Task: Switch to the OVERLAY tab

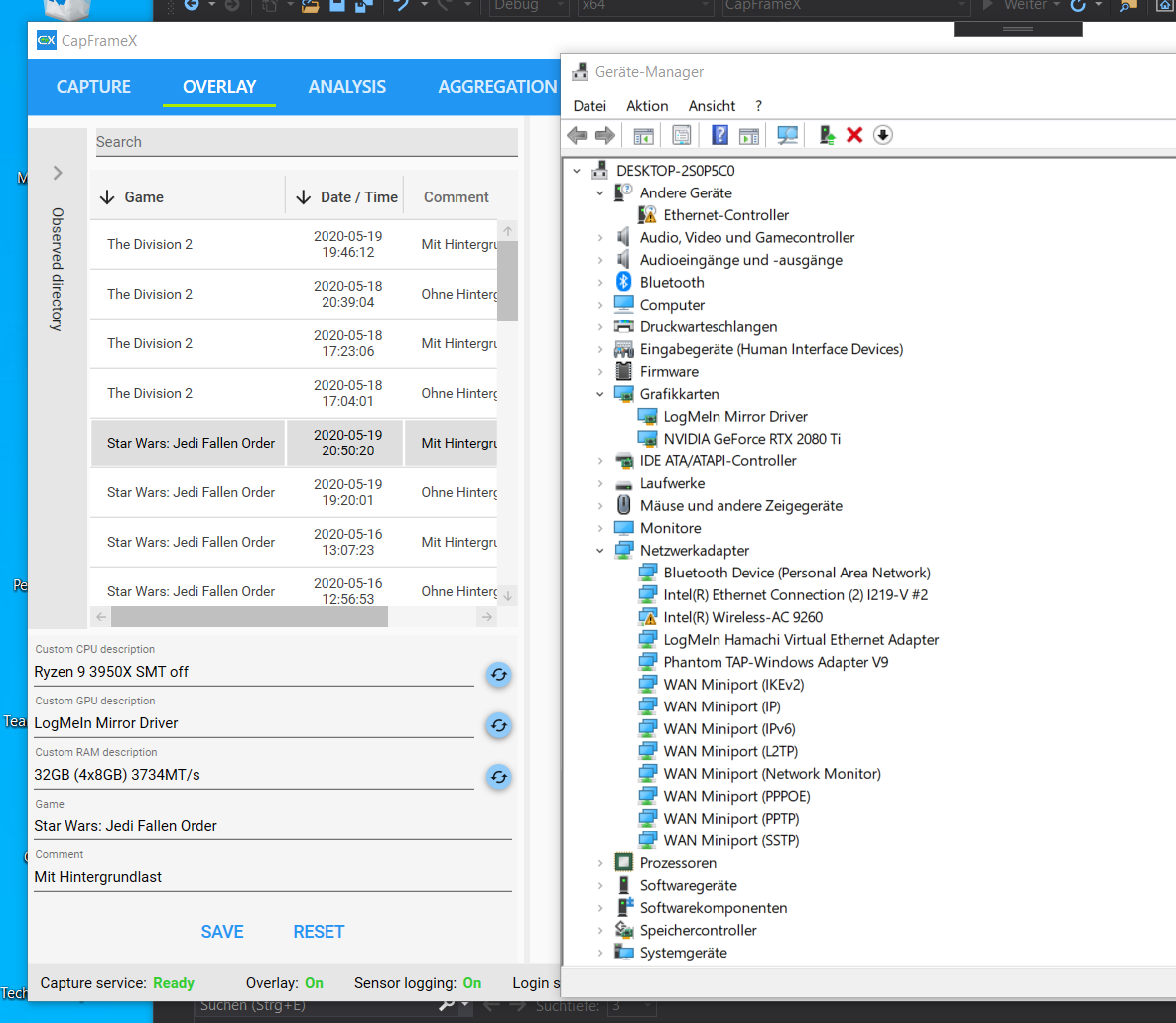Action: coord(219,87)
